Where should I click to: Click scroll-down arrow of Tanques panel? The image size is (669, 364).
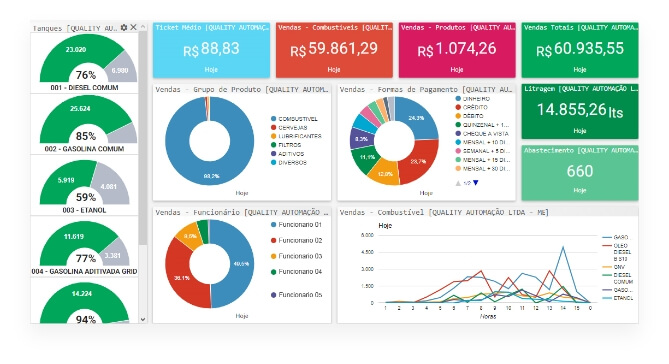pyautogui.click(x=143, y=319)
